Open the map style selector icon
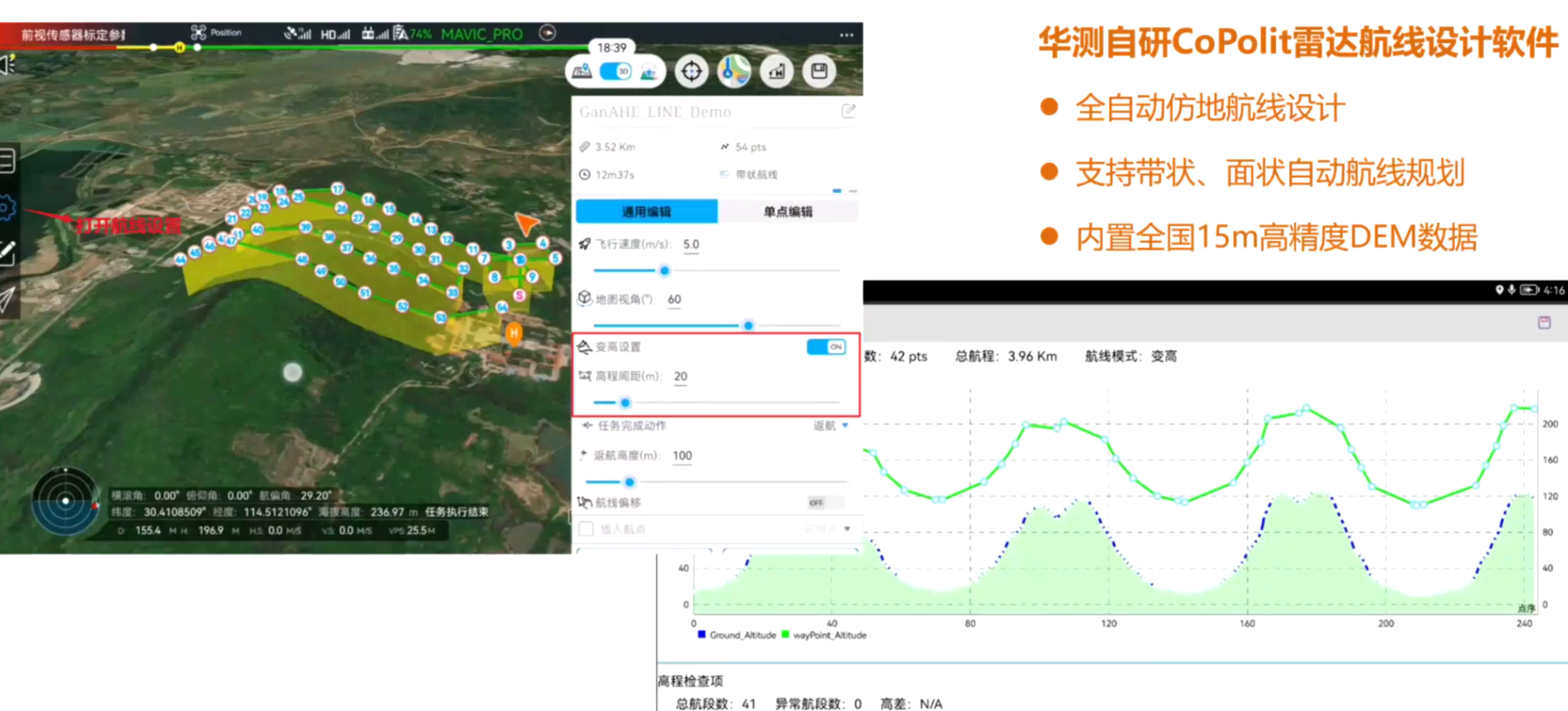This screenshot has height=711, width=1568. 734,71
